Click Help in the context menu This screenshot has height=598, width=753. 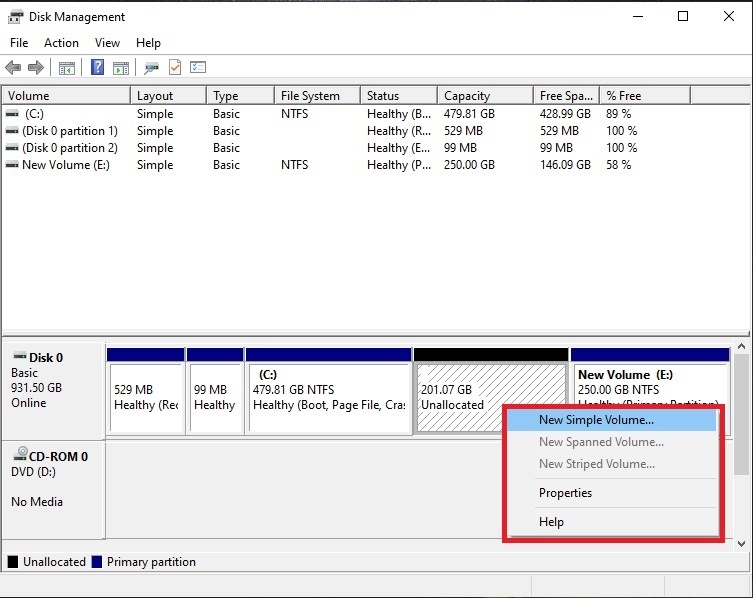point(551,522)
